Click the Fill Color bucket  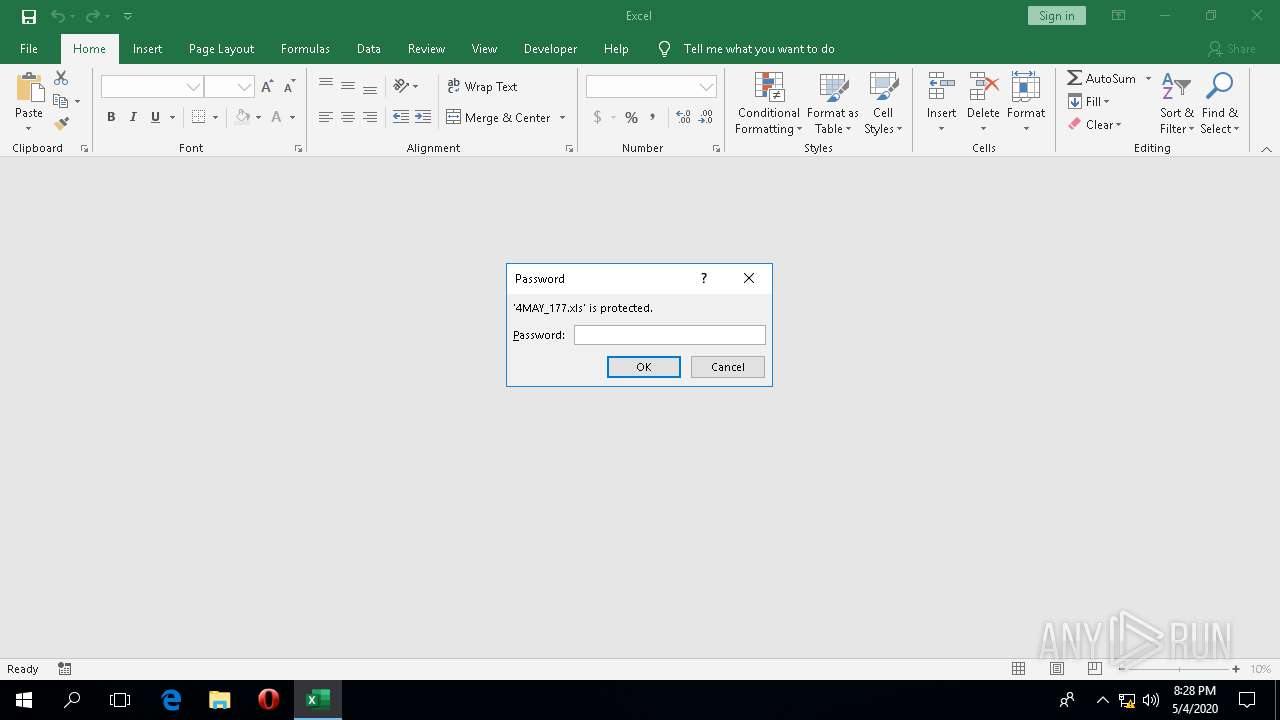coord(243,117)
